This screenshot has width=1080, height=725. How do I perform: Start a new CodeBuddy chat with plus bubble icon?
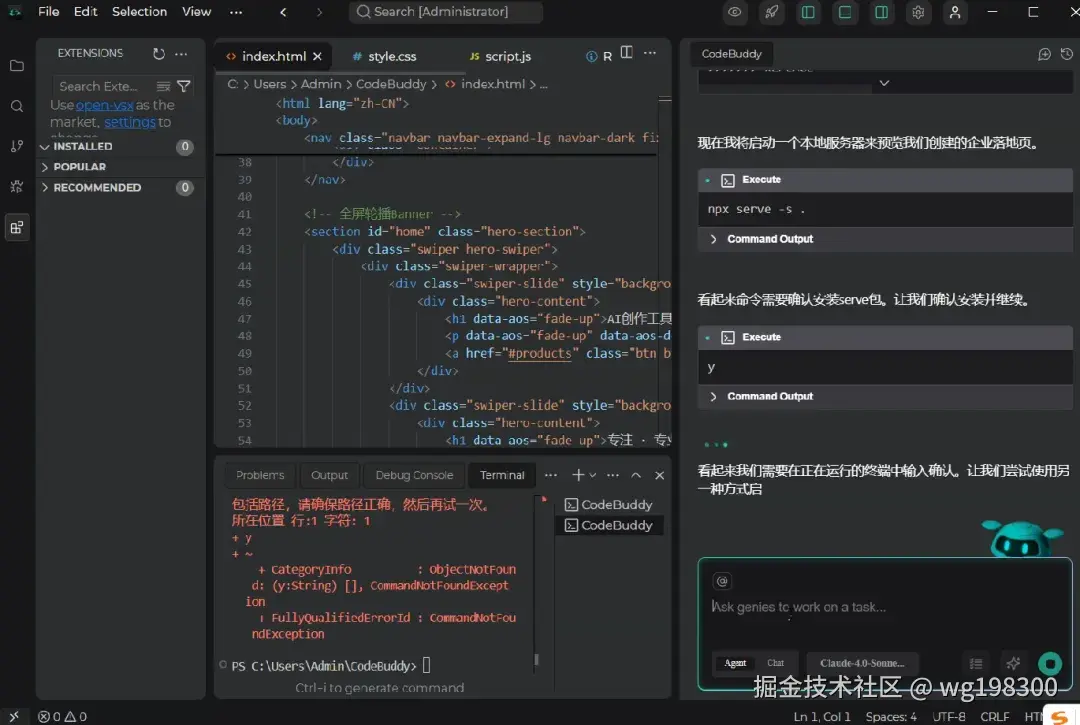click(1044, 54)
